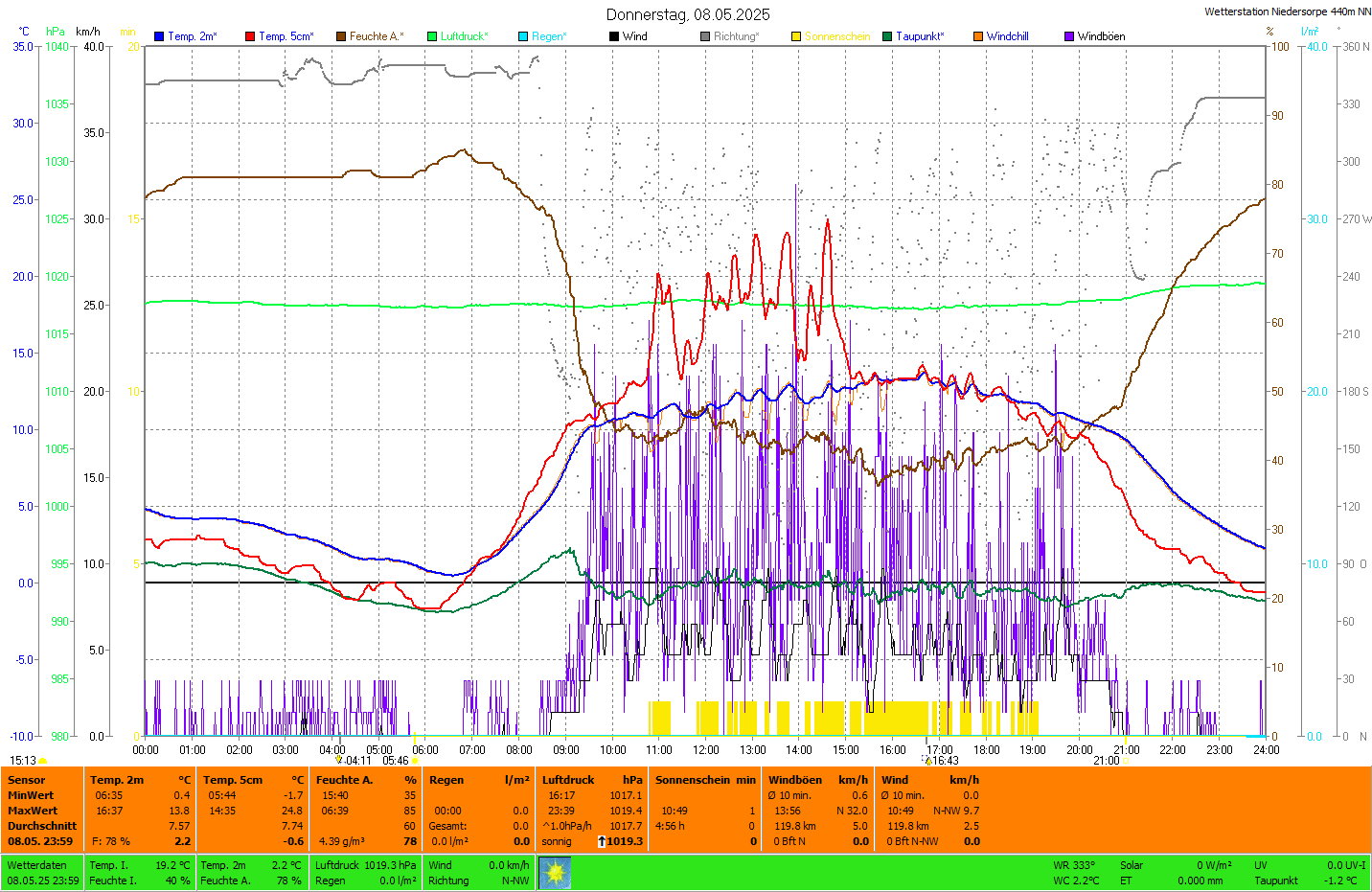Select the marker symbol at 16:43
This screenshot has height=892, width=1372.
[926, 761]
